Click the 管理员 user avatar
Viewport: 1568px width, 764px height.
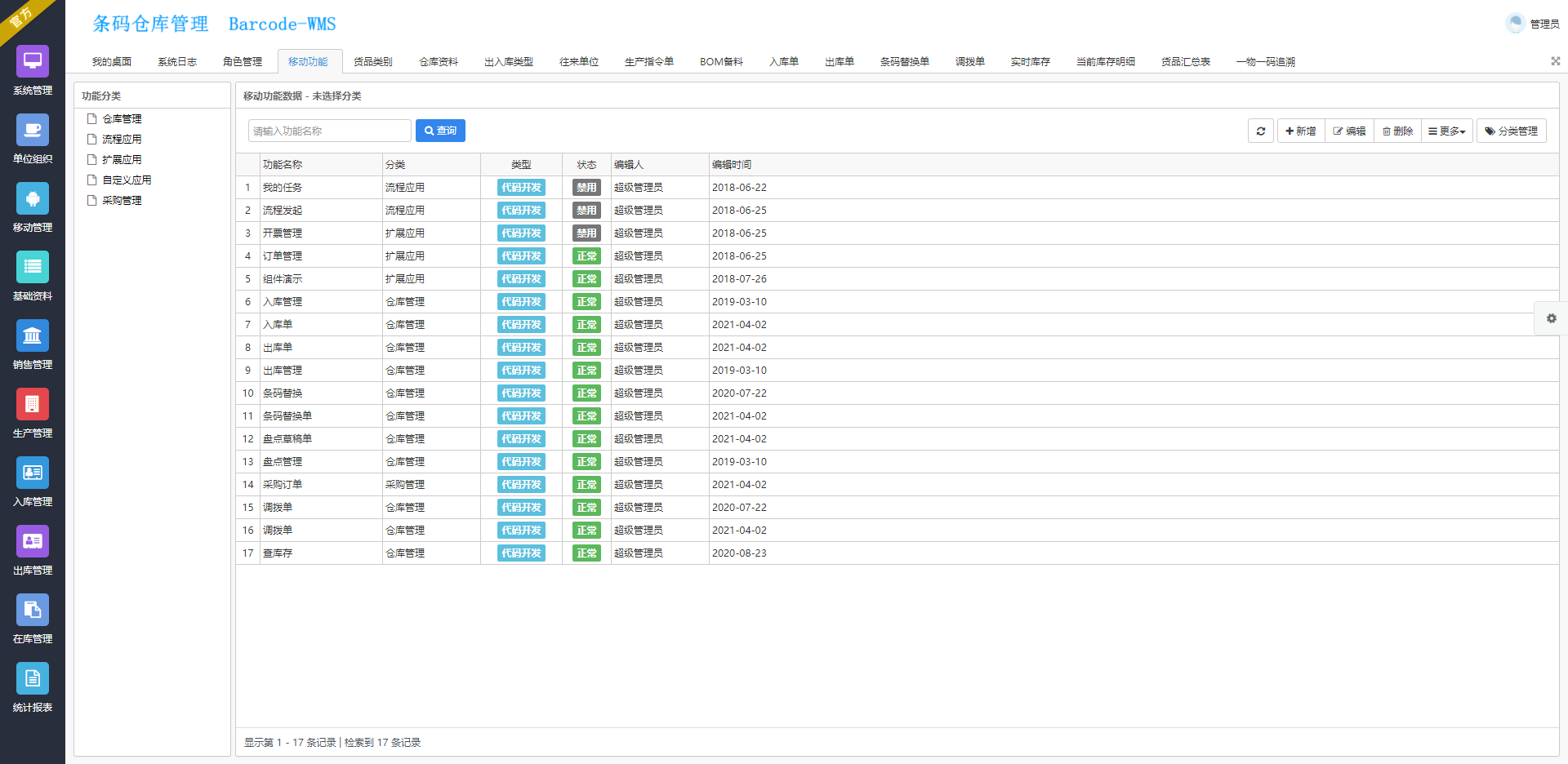click(x=1515, y=24)
